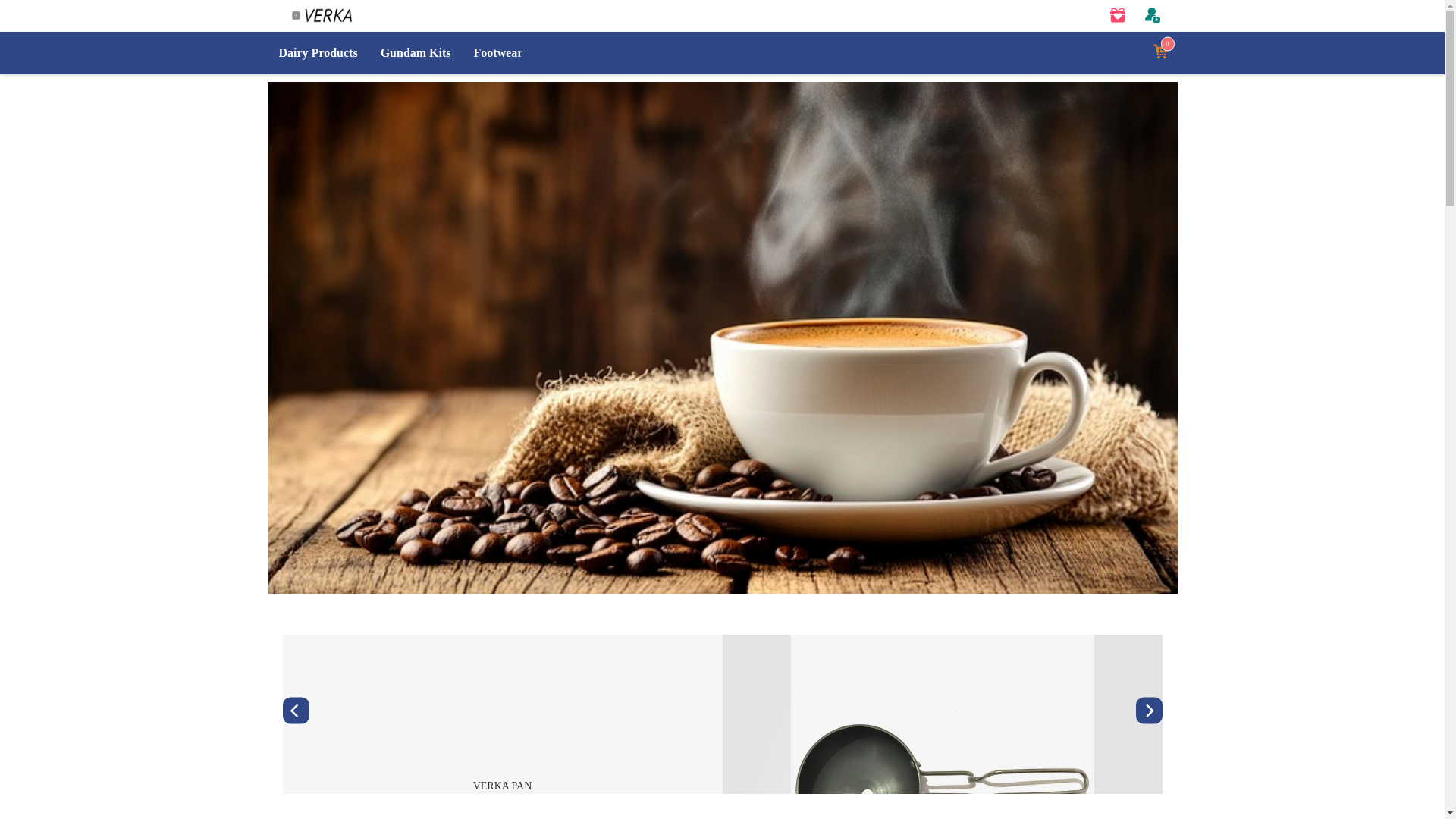Image resolution: width=1456 pixels, height=819 pixels.
Task: Open the VERKA PAN product link
Action: pyautogui.click(x=502, y=786)
